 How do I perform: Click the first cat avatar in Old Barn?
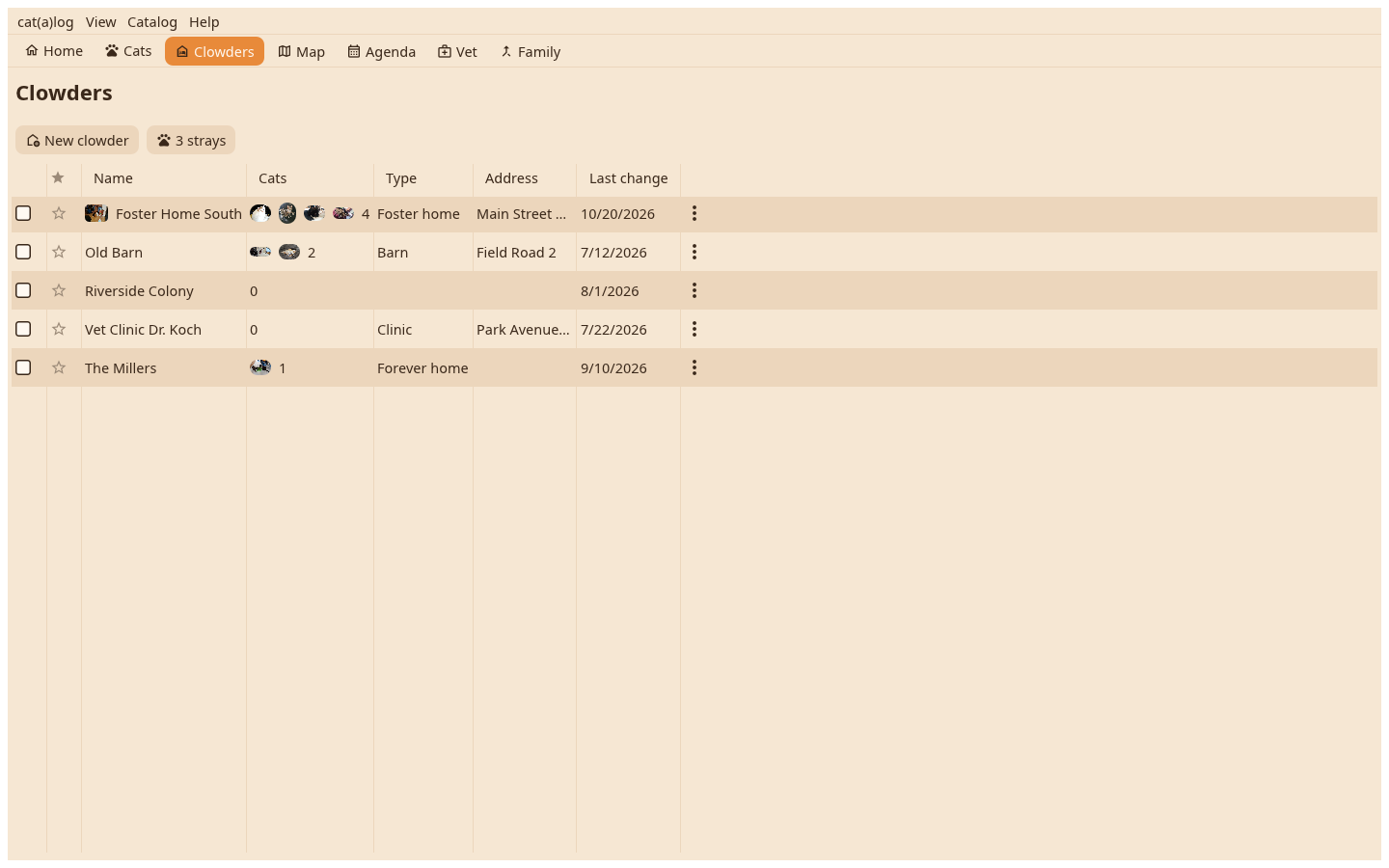click(260, 252)
